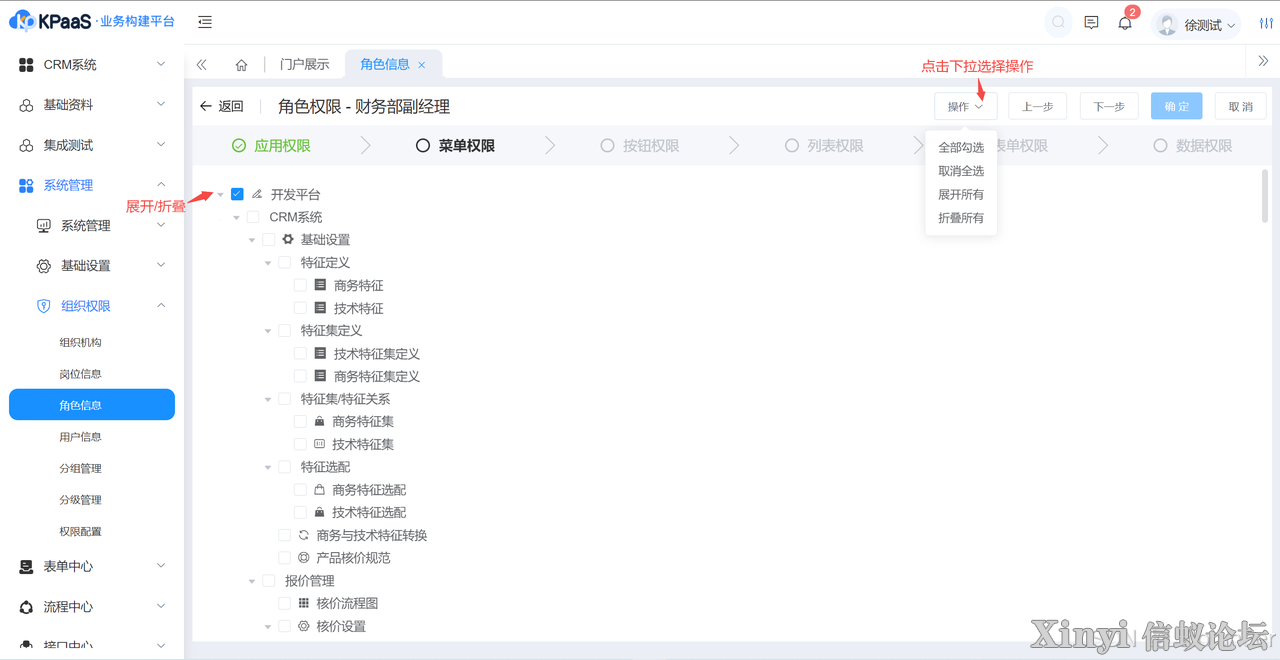1280x660 pixels.
Task: Check the 技术特征 checkbox
Action: click(301, 308)
